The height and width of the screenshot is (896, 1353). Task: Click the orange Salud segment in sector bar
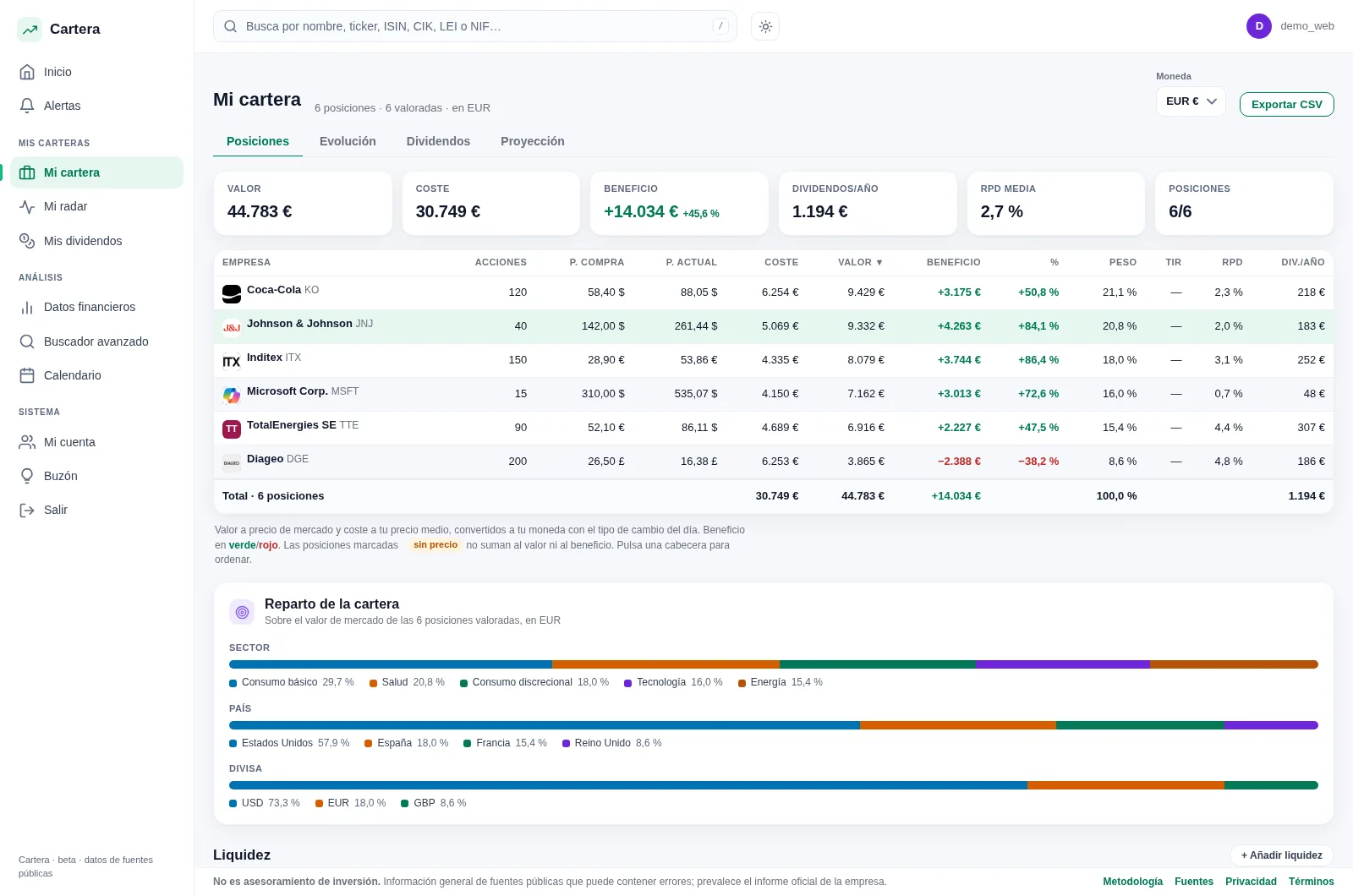tap(666, 664)
